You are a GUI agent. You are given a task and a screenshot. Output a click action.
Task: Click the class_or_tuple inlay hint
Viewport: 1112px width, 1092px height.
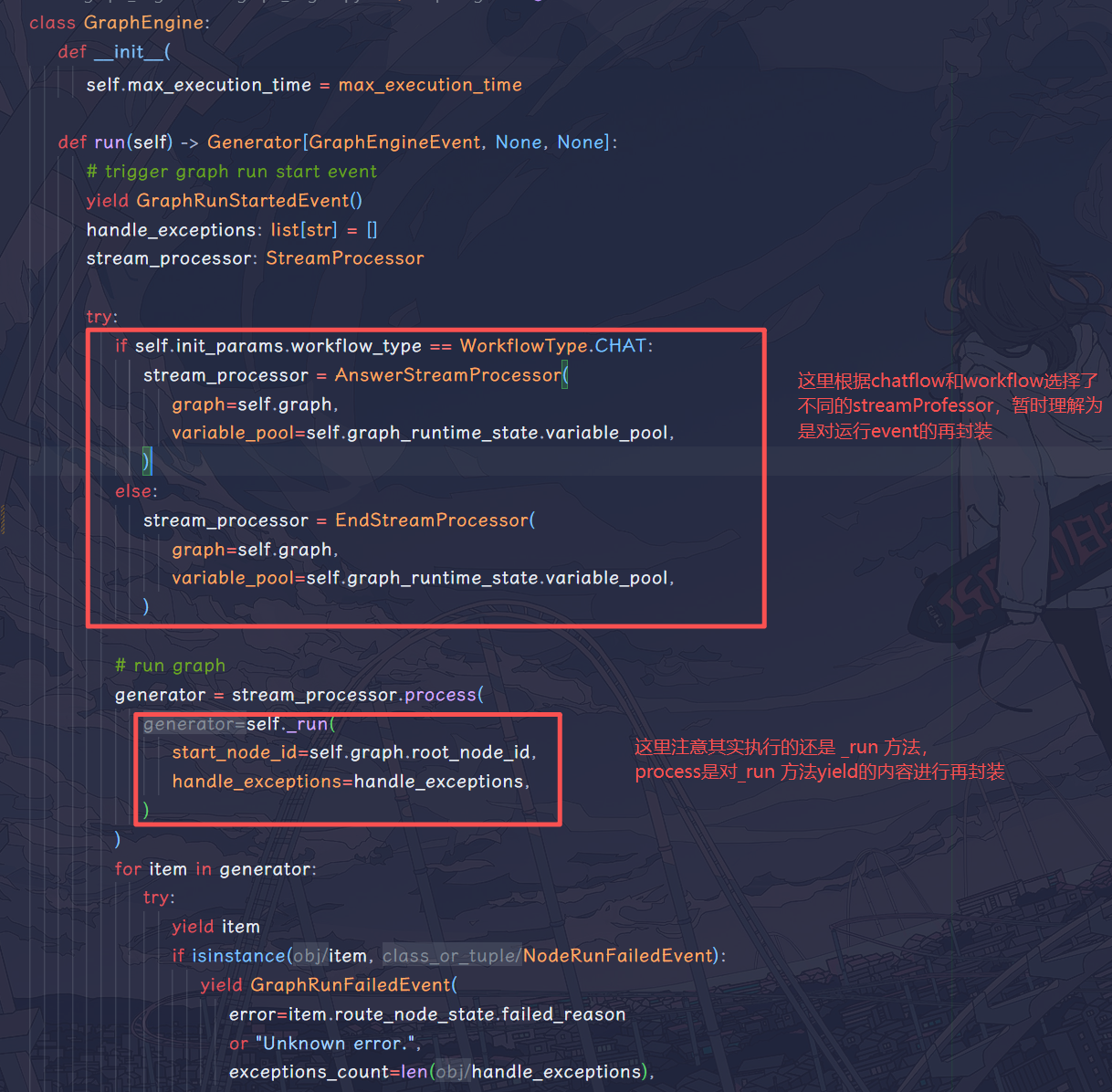coord(451,956)
